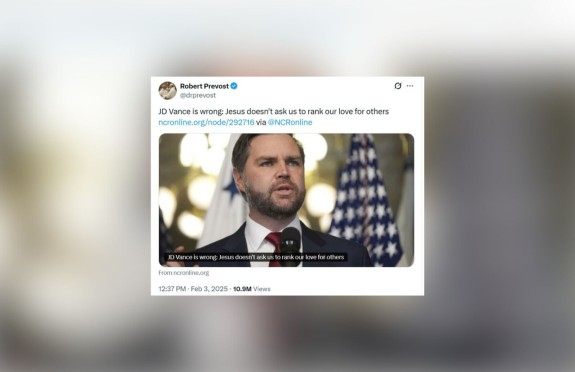Open the @NCRonline mention
575x372 pixels.
pyautogui.click(x=290, y=122)
